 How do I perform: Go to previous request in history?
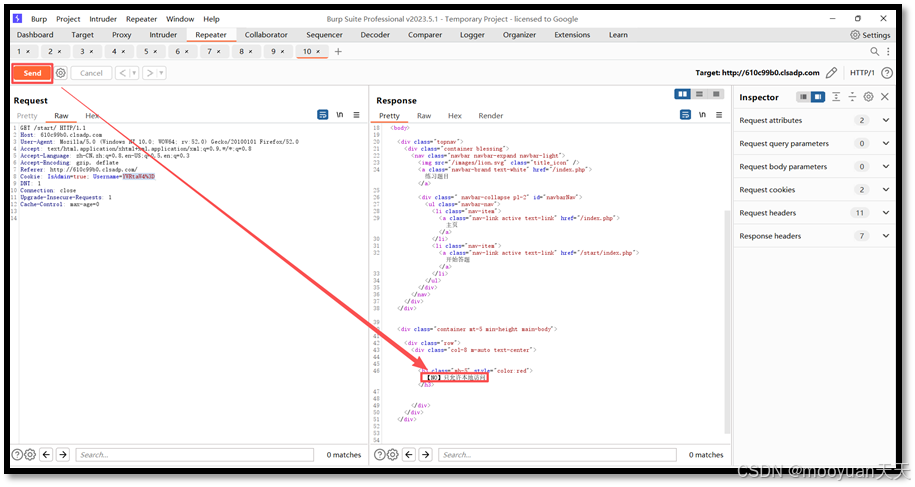click(x=123, y=73)
